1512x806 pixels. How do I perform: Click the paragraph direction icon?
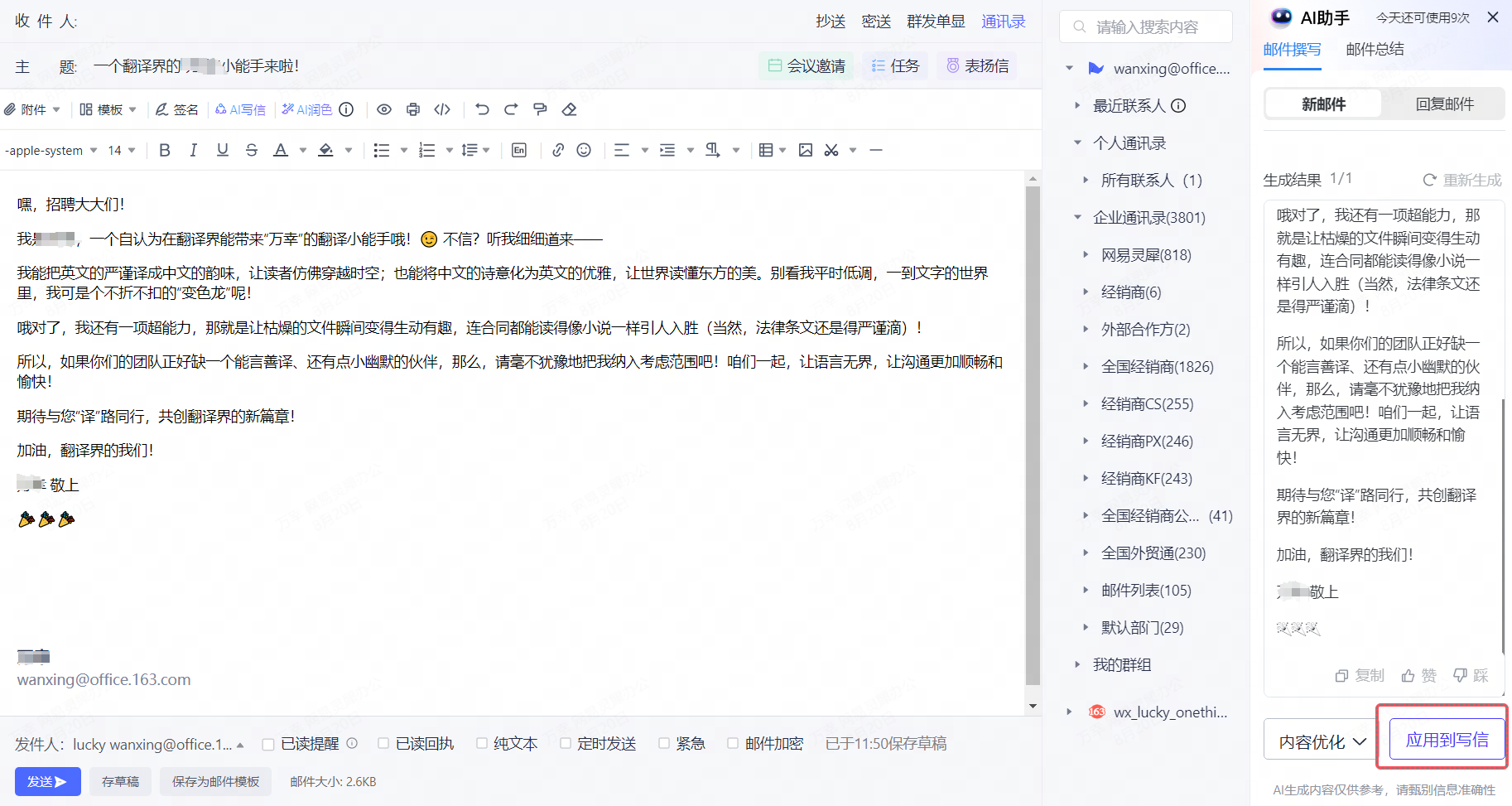coord(712,150)
